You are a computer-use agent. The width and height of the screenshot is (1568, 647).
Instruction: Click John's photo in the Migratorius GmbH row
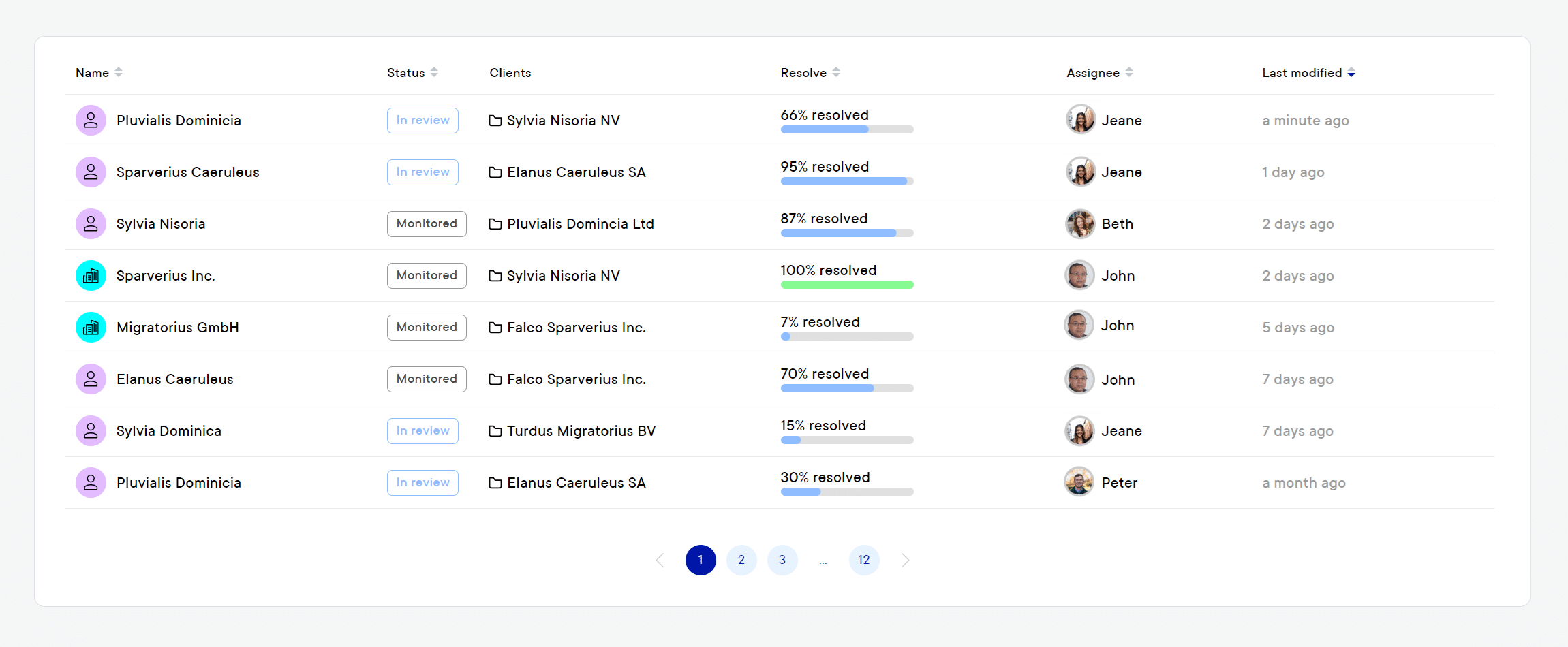point(1079,325)
